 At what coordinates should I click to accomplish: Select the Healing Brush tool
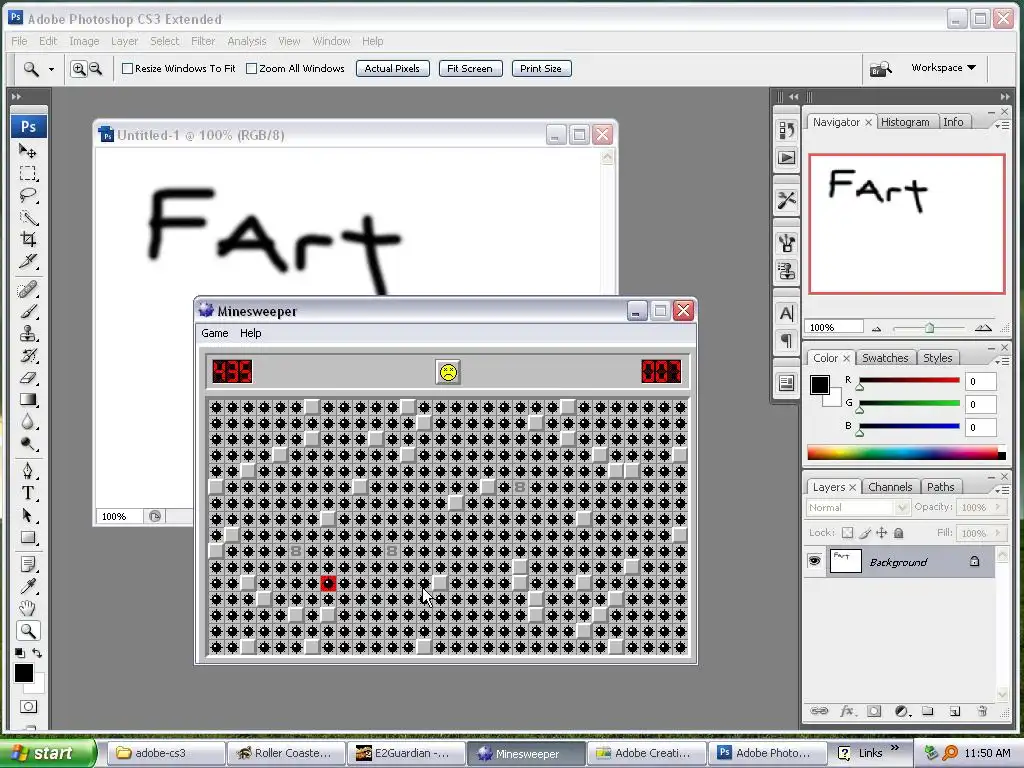27,289
